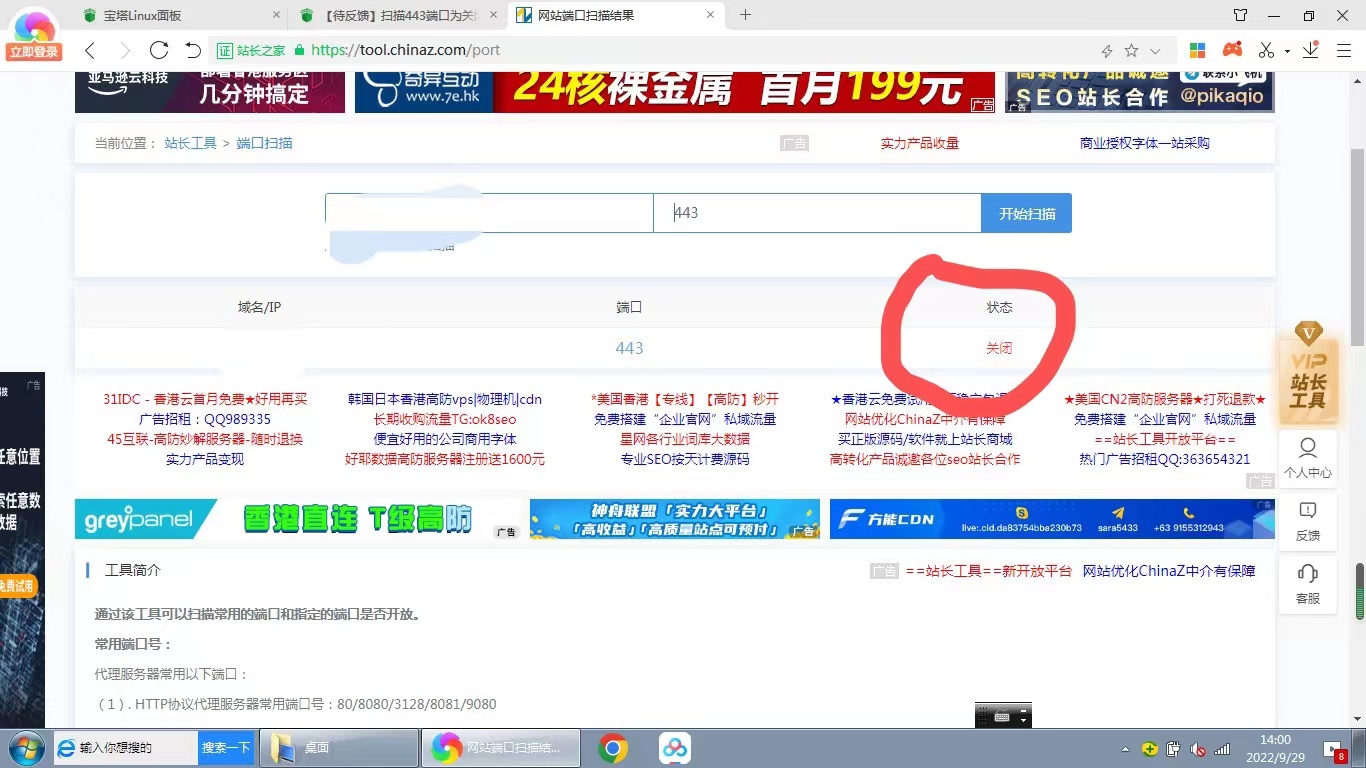Switch to the 扫描443端口 feedback tab
This screenshot has height=768, width=1366.
(400, 16)
